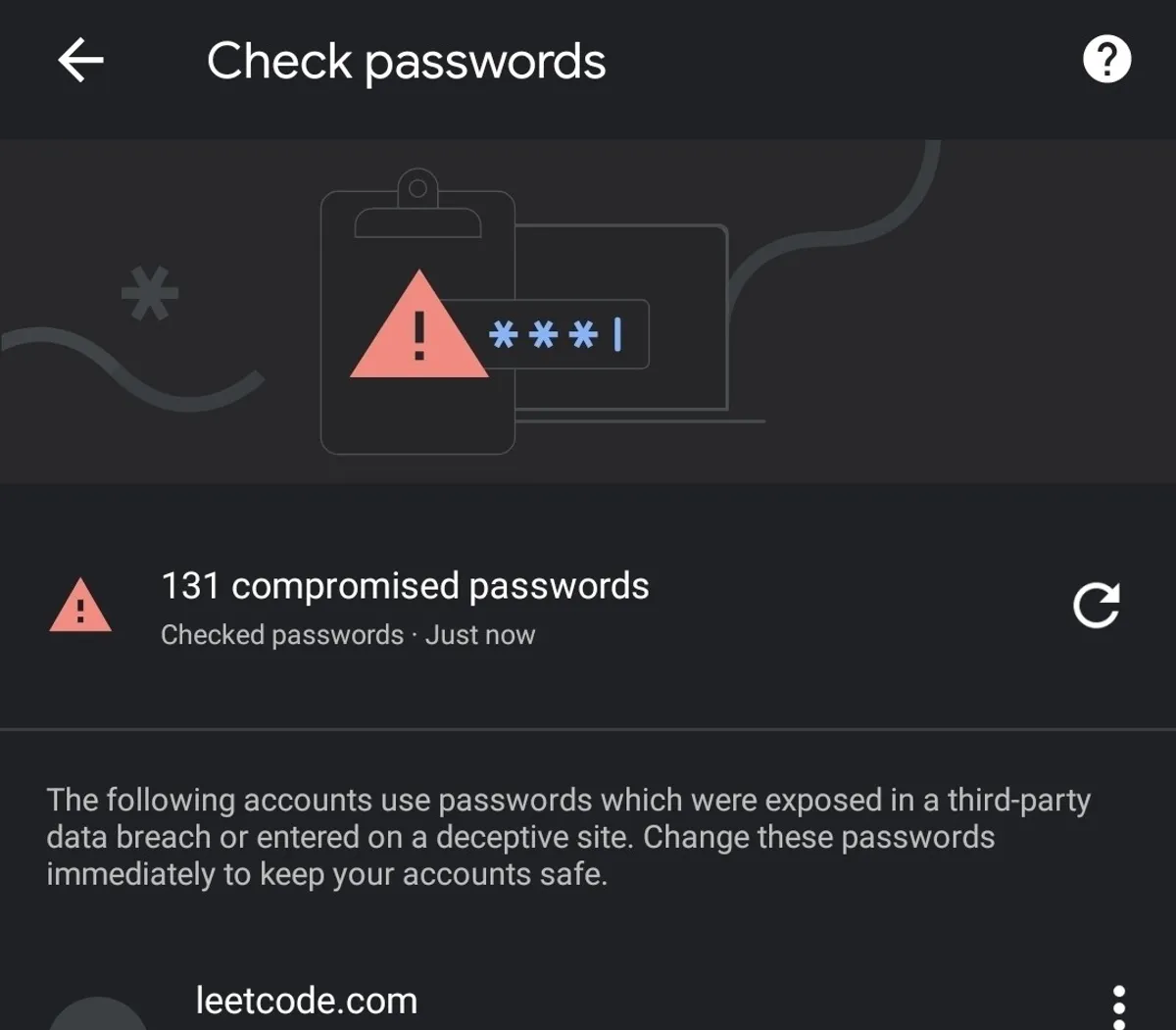Click the gray asterisk symbol in the banner
The height and width of the screenshot is (1030, 1176).
[x=149, y=293]
